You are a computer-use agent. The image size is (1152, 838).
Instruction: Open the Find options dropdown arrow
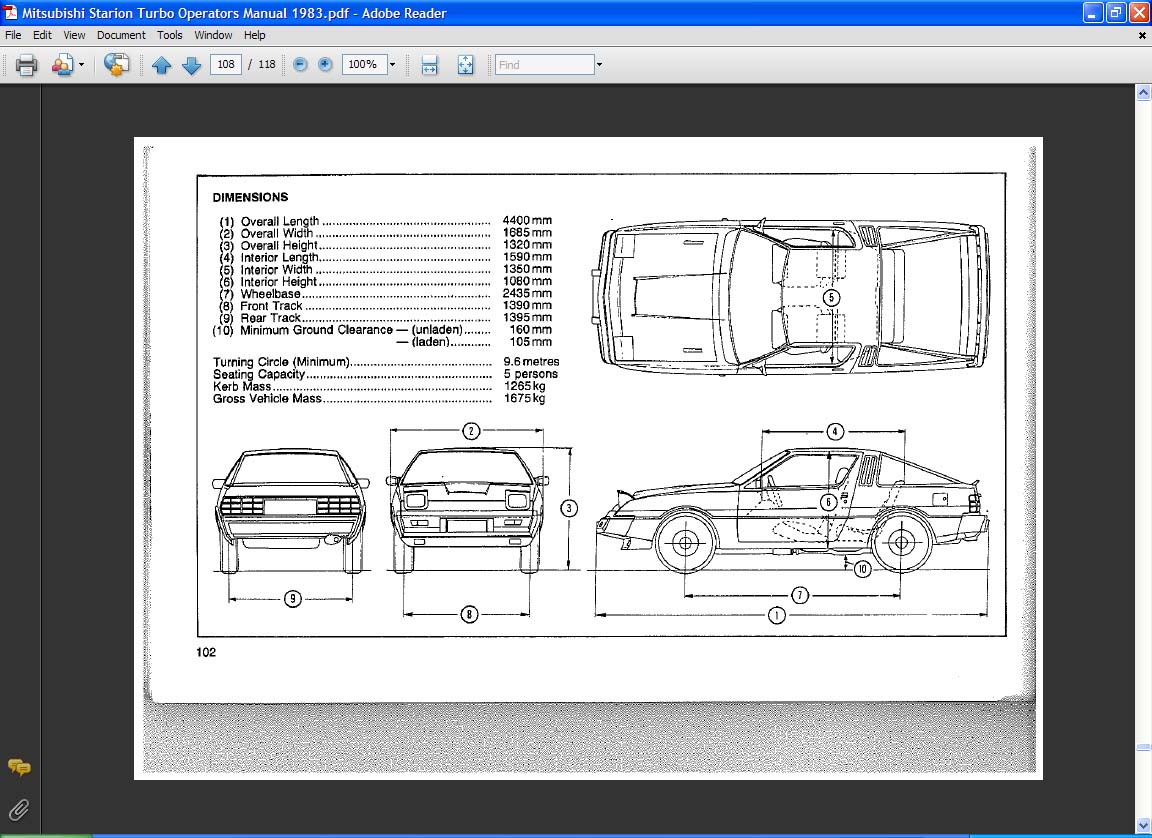599,65
